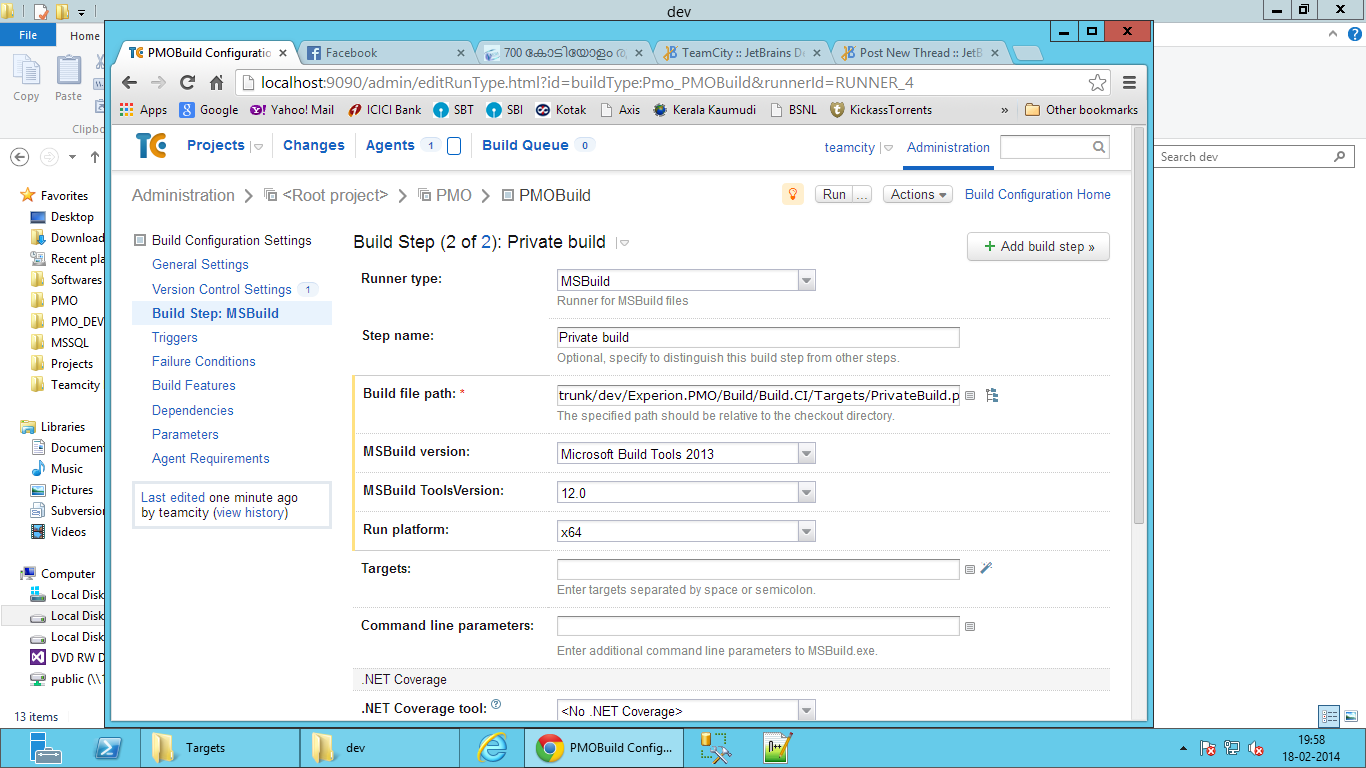Click the Explorer Copy ribbon icon
This screenshot has height=768, width=1366.
coord(26,79)
